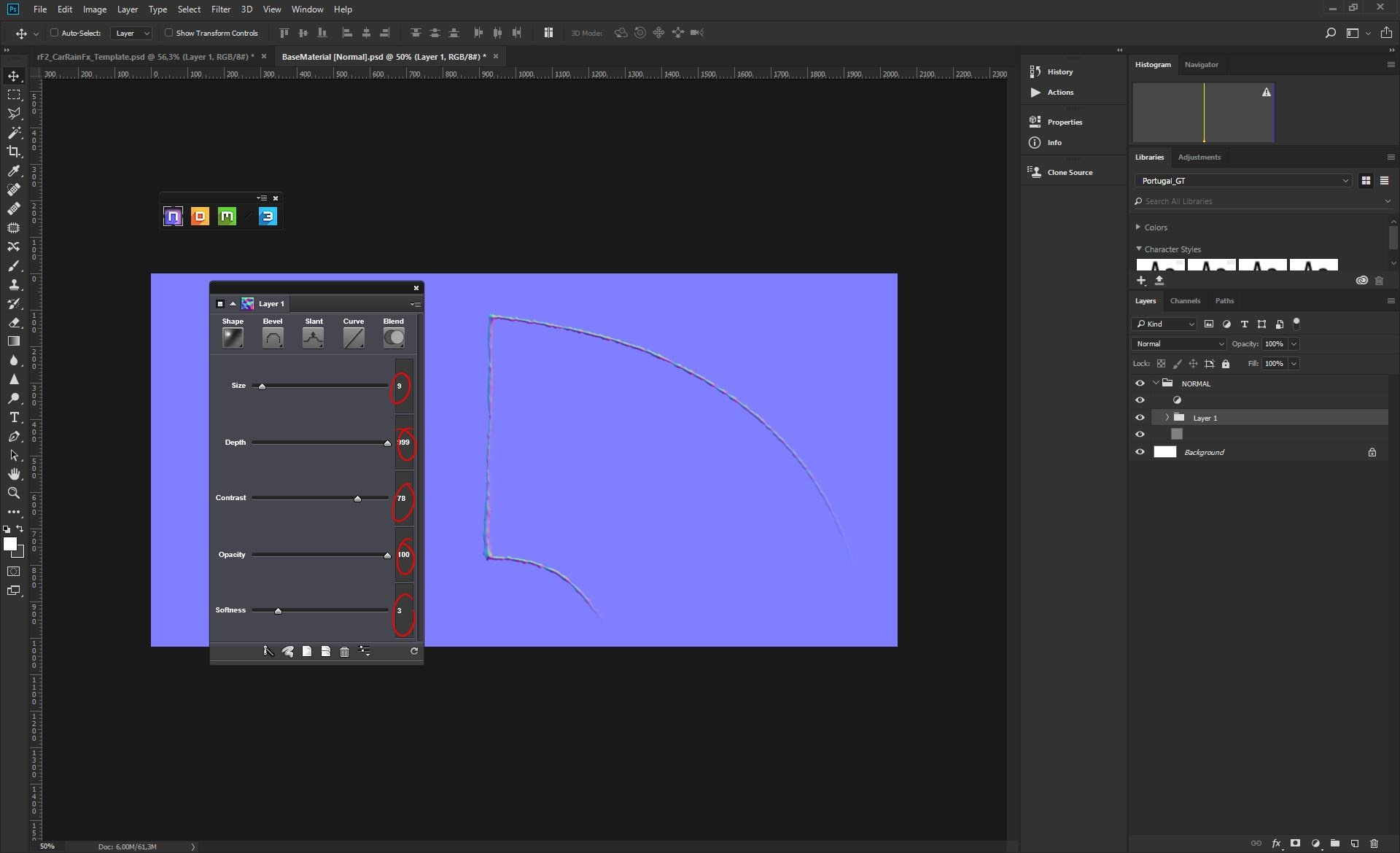The height and width of the screenshot is (853, 1400).
Task: Select the Lasso tool
Action: (14, 114)
